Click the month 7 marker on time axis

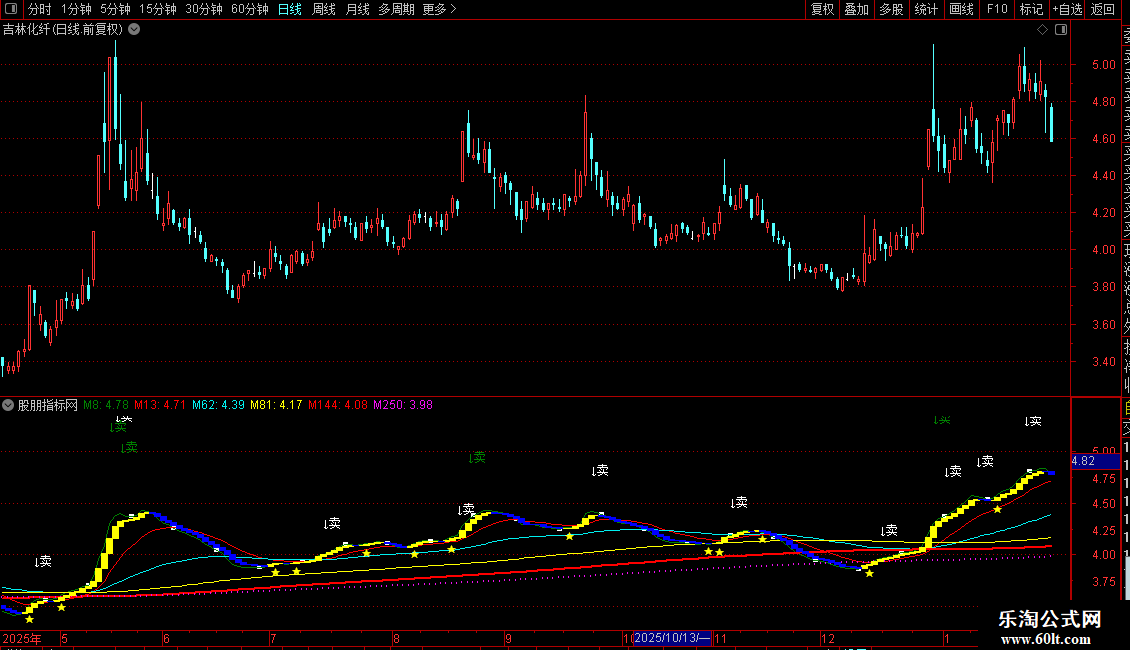pyautogui.click(x=273, y=638)
